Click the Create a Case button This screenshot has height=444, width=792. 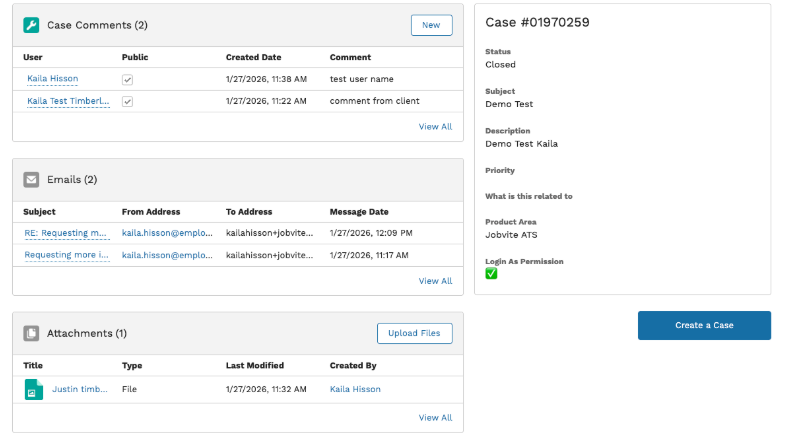[x=704, y=325]
